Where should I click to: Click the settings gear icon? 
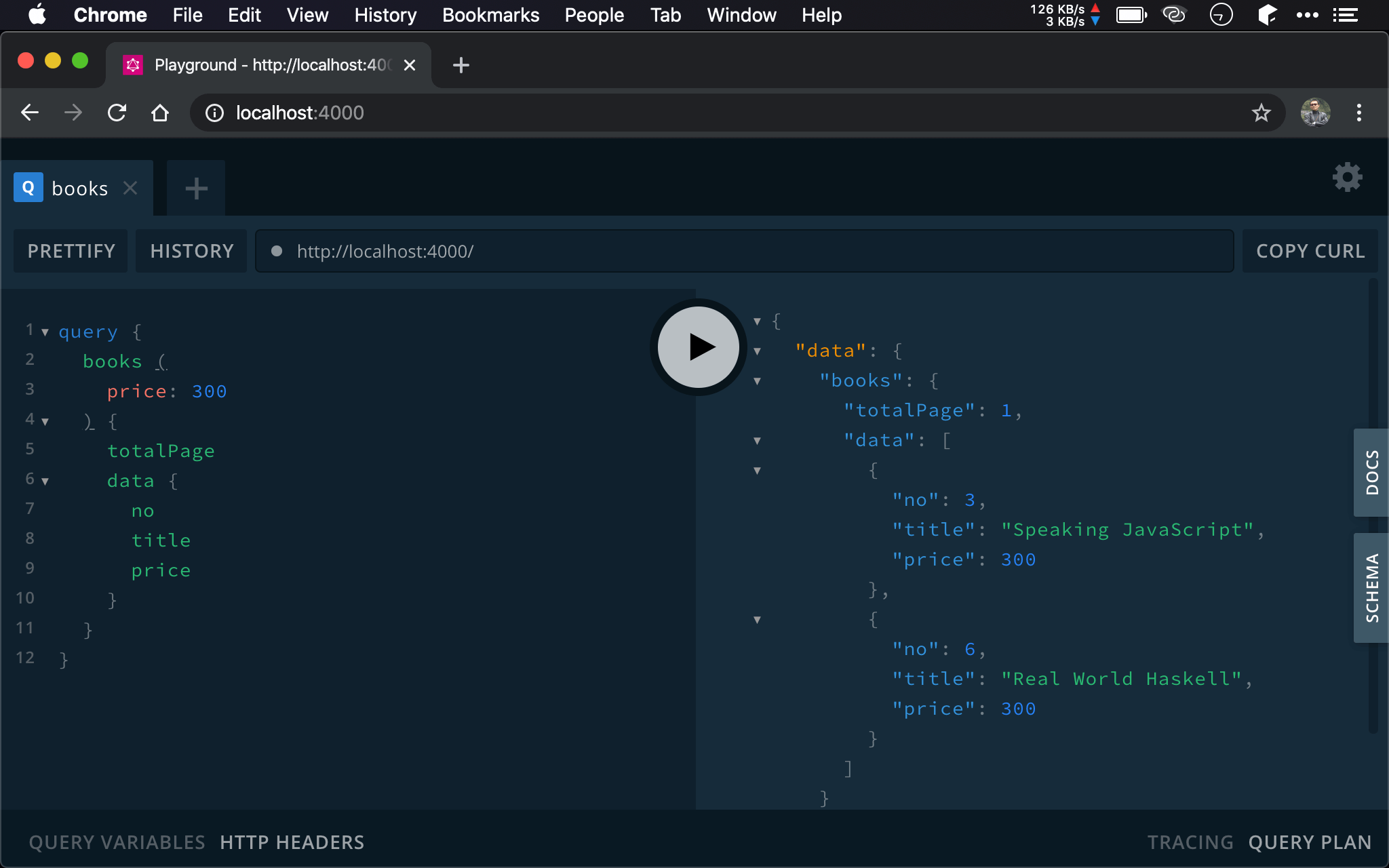coord(1348,178)
